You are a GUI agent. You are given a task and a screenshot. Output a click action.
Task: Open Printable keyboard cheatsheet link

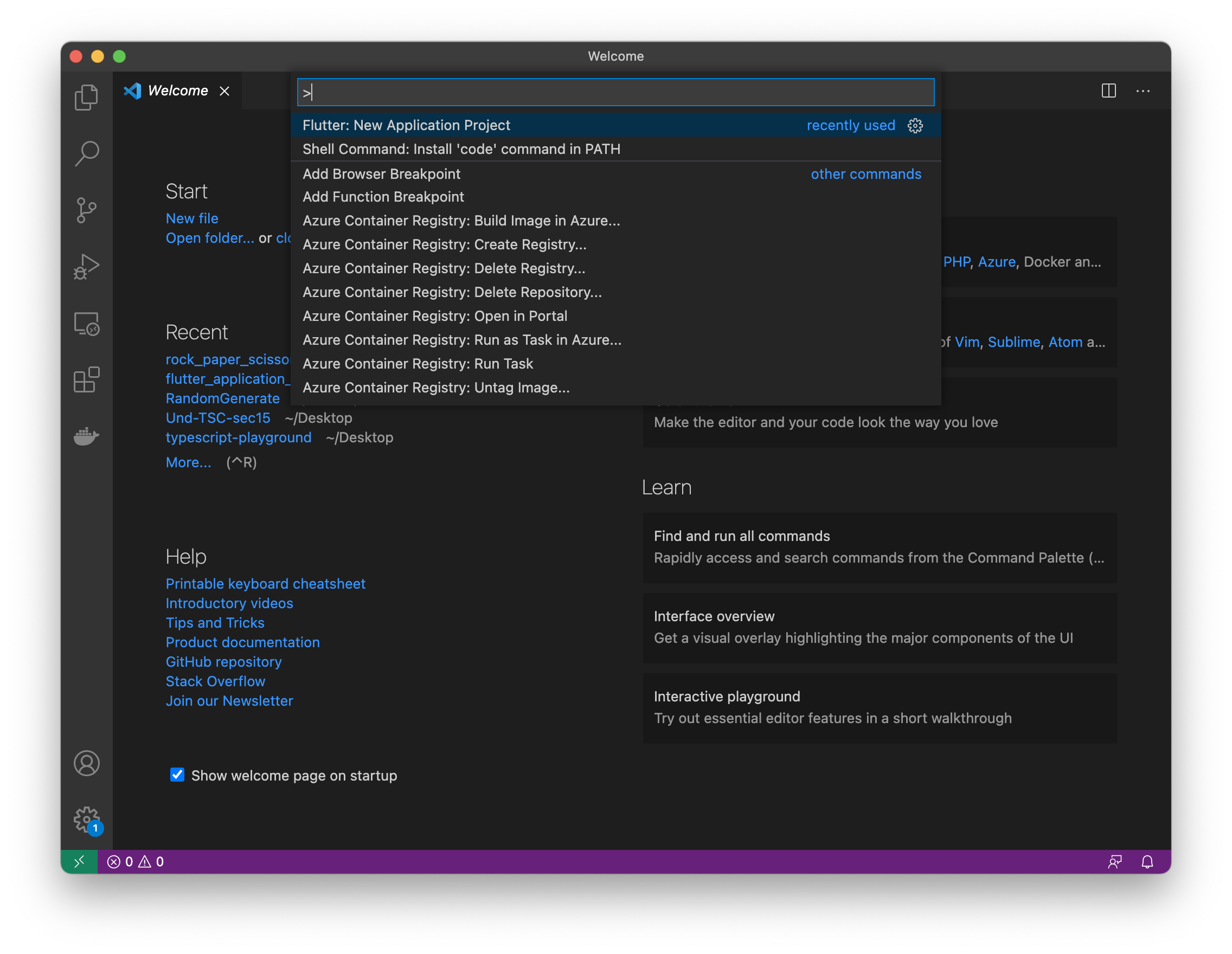[266, 584]
